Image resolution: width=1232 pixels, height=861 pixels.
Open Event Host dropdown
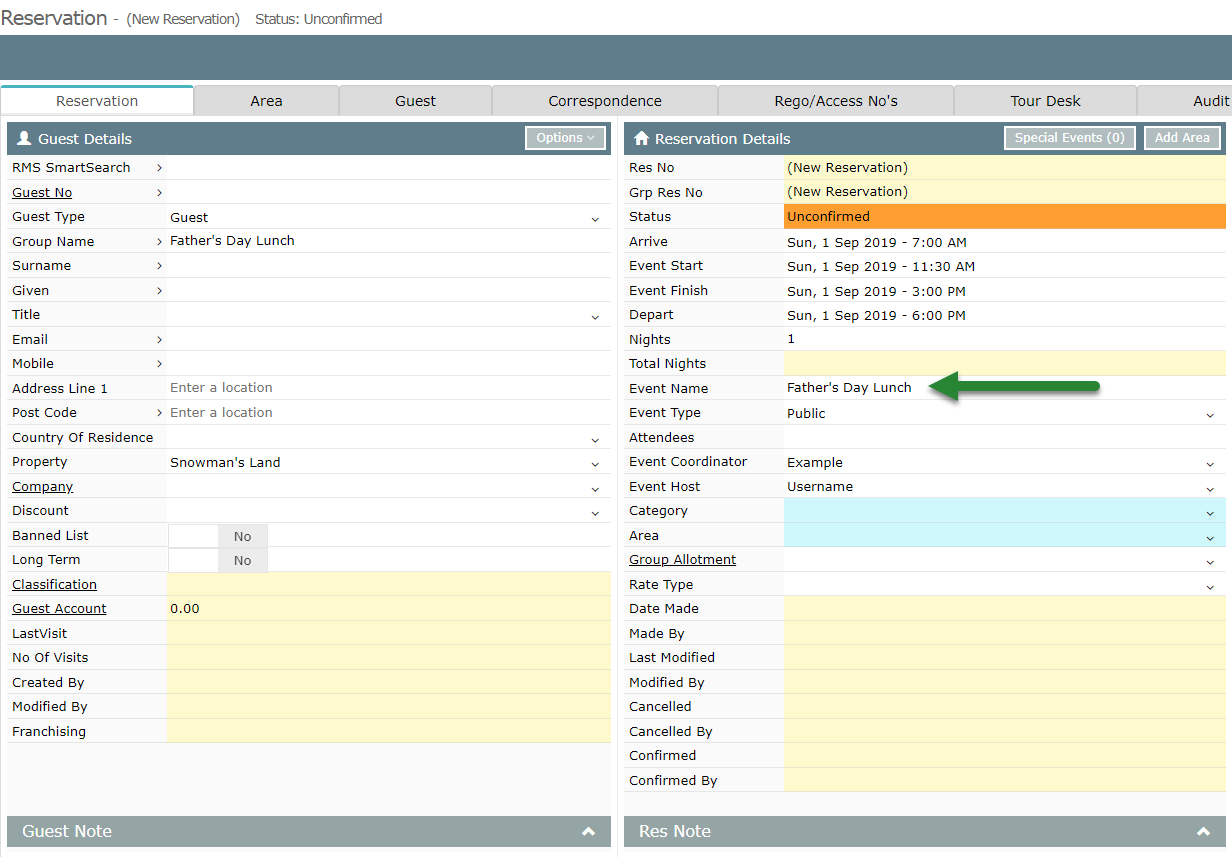(1210, 488)
